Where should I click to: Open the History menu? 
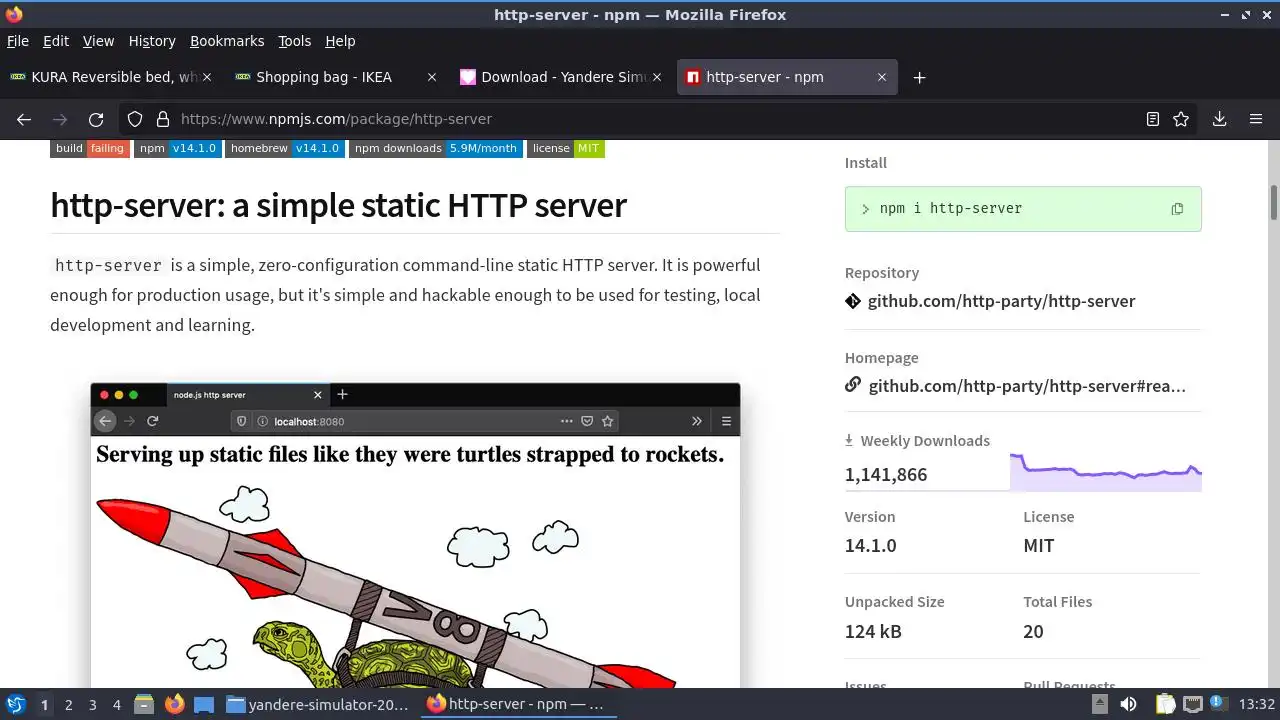coord(152,41)
